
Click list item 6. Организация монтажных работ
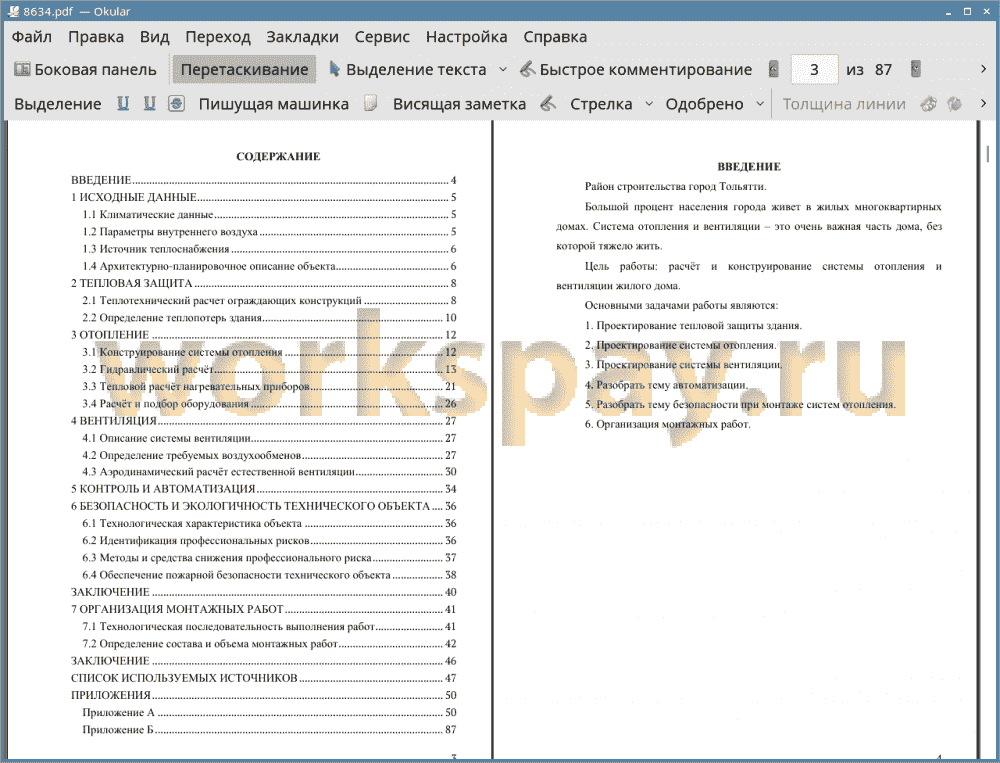pos(668,424)
